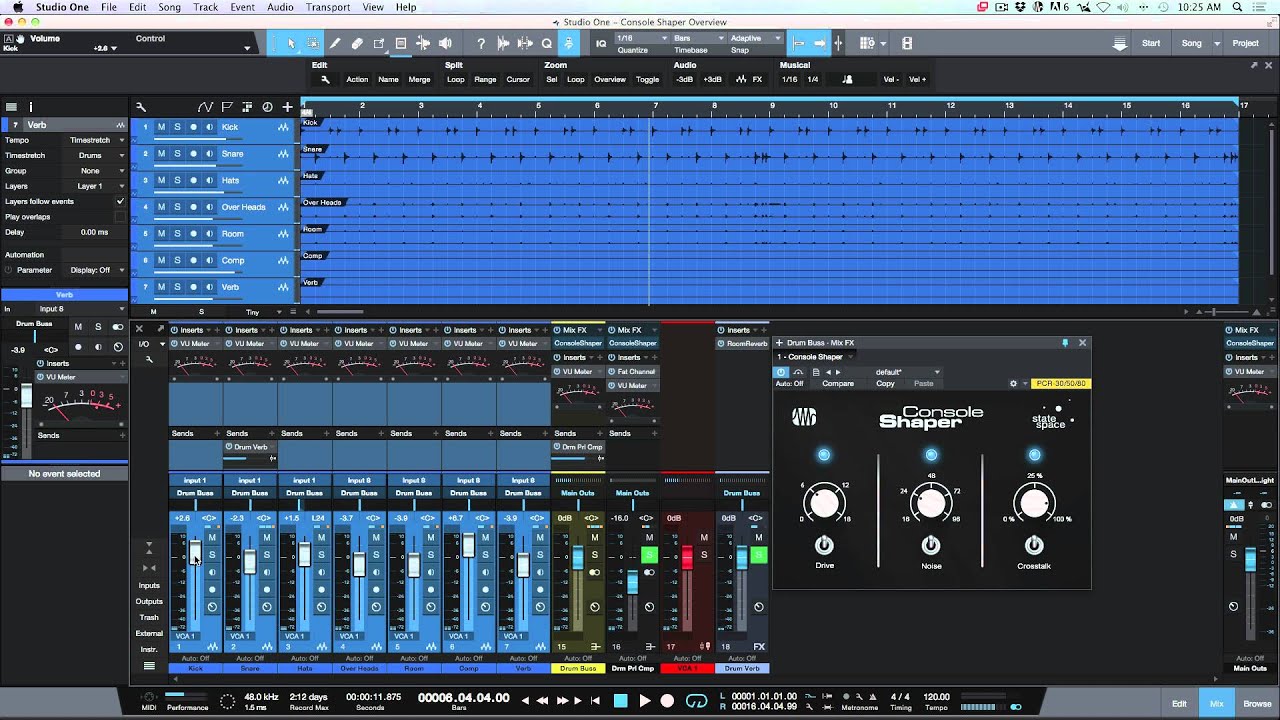1280x720 pixels.
Task: Click the PreSonus logo in Console Shaper
Action: pyautogui.click(x=804, y=417)
